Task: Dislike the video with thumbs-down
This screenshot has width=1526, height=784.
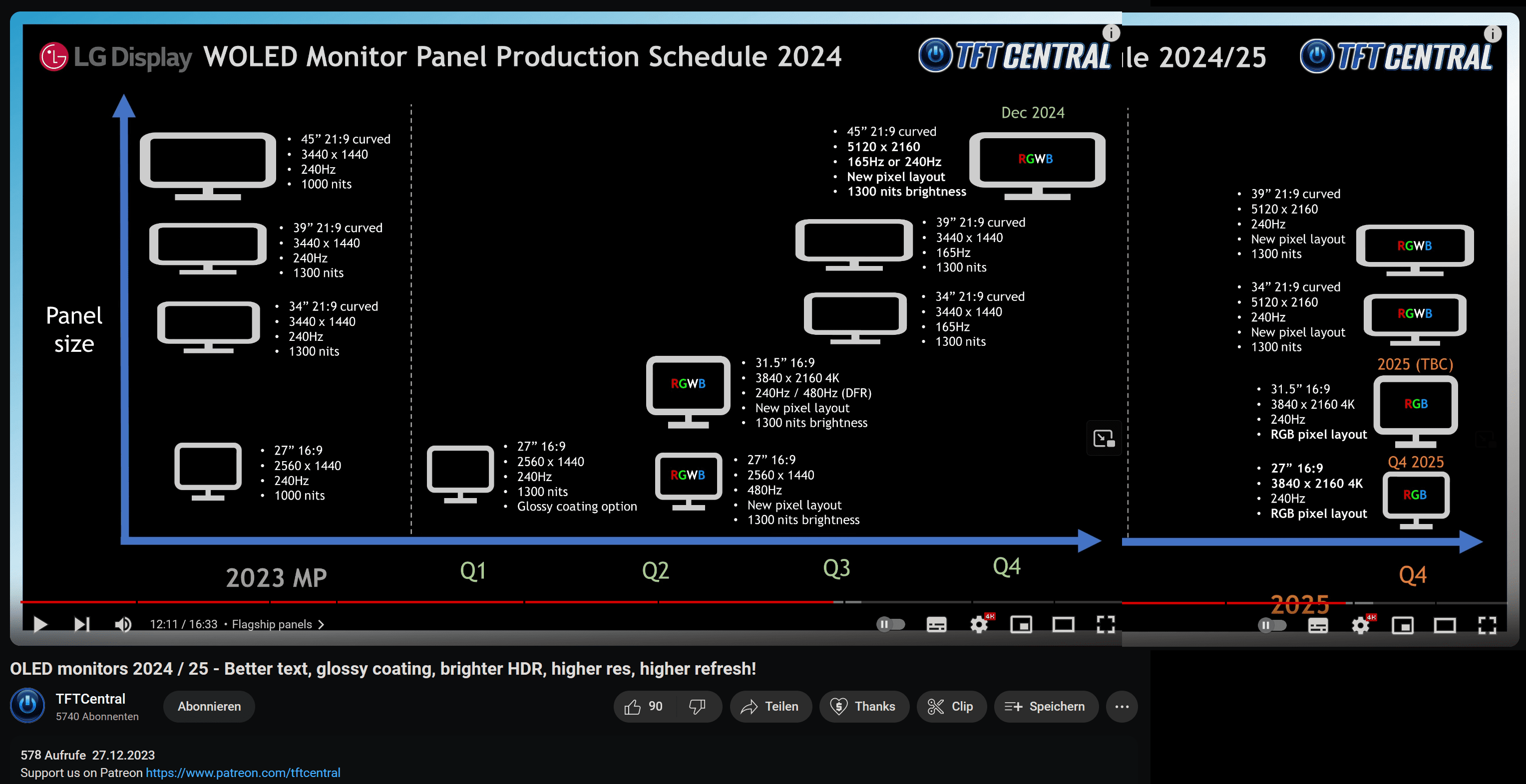Action: (x=698, y=707)
